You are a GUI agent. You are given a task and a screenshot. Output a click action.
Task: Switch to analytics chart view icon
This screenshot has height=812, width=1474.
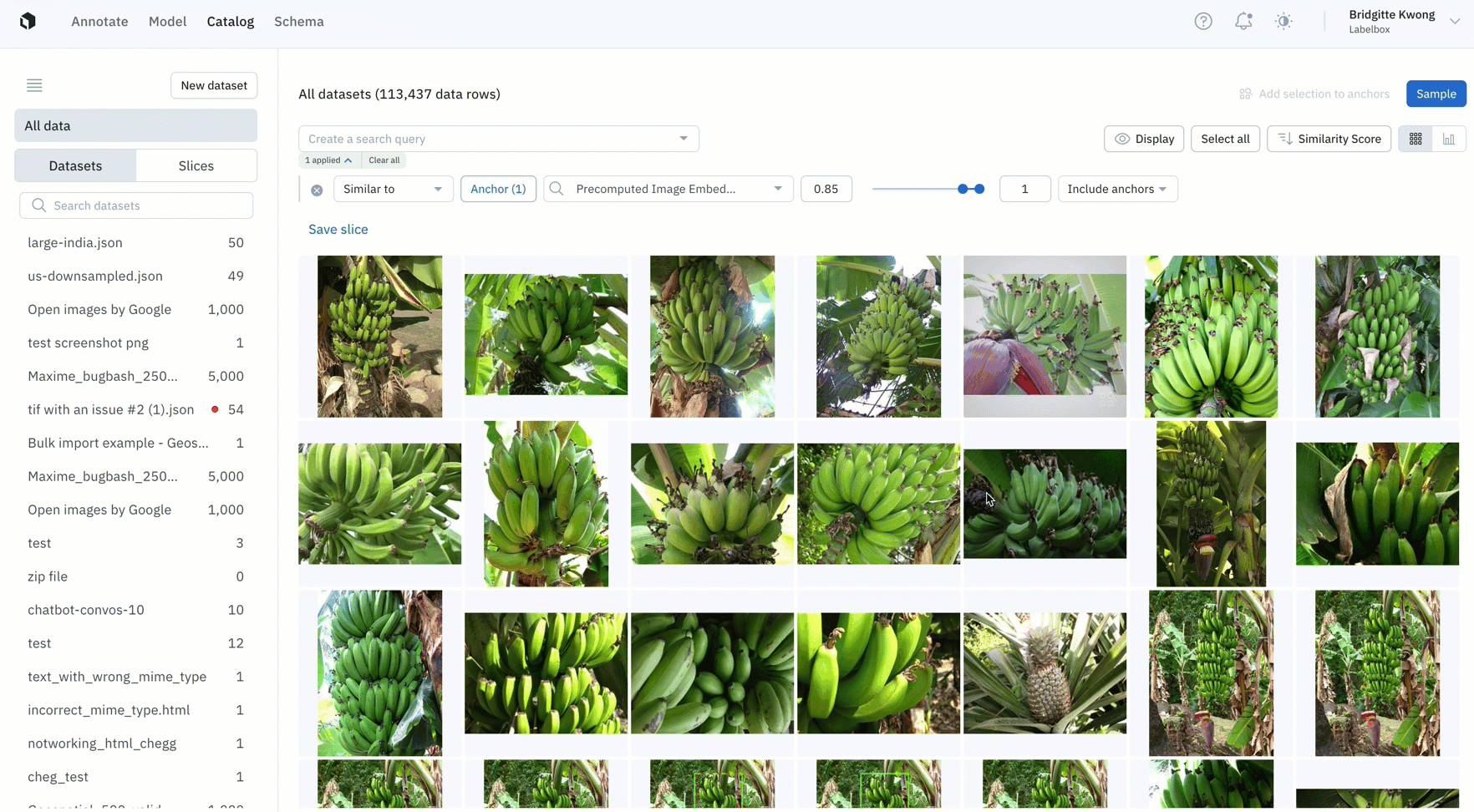1449,139
